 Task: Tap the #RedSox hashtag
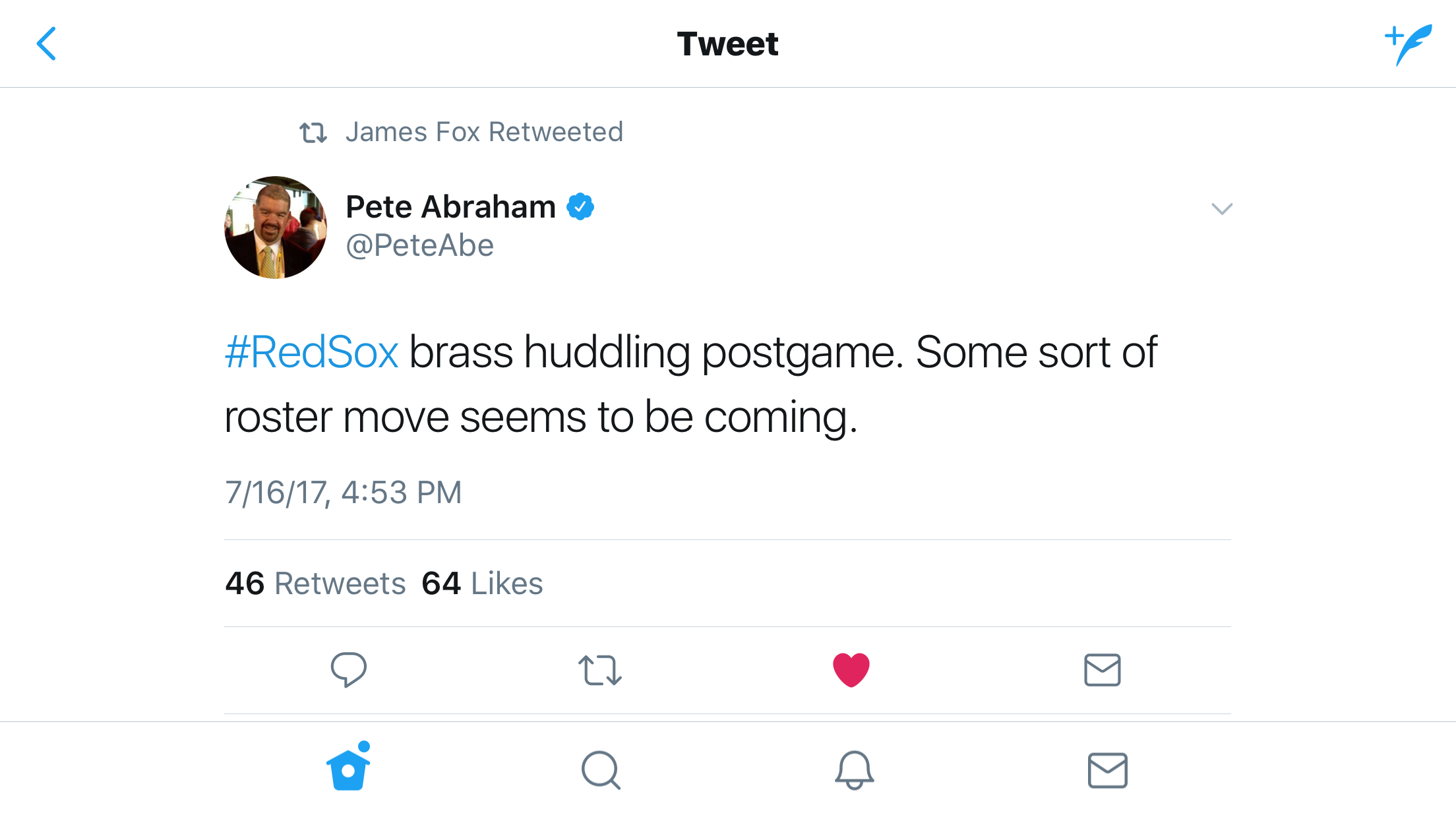[311, 352]
